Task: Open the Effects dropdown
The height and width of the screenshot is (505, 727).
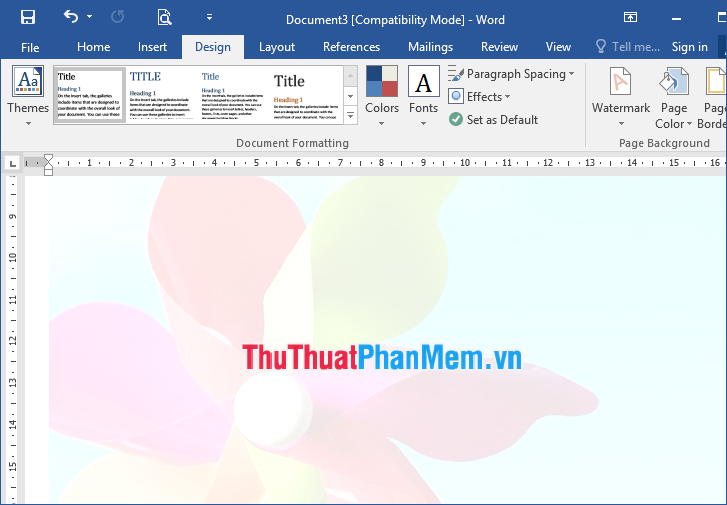Action: [x=479, y=96]
